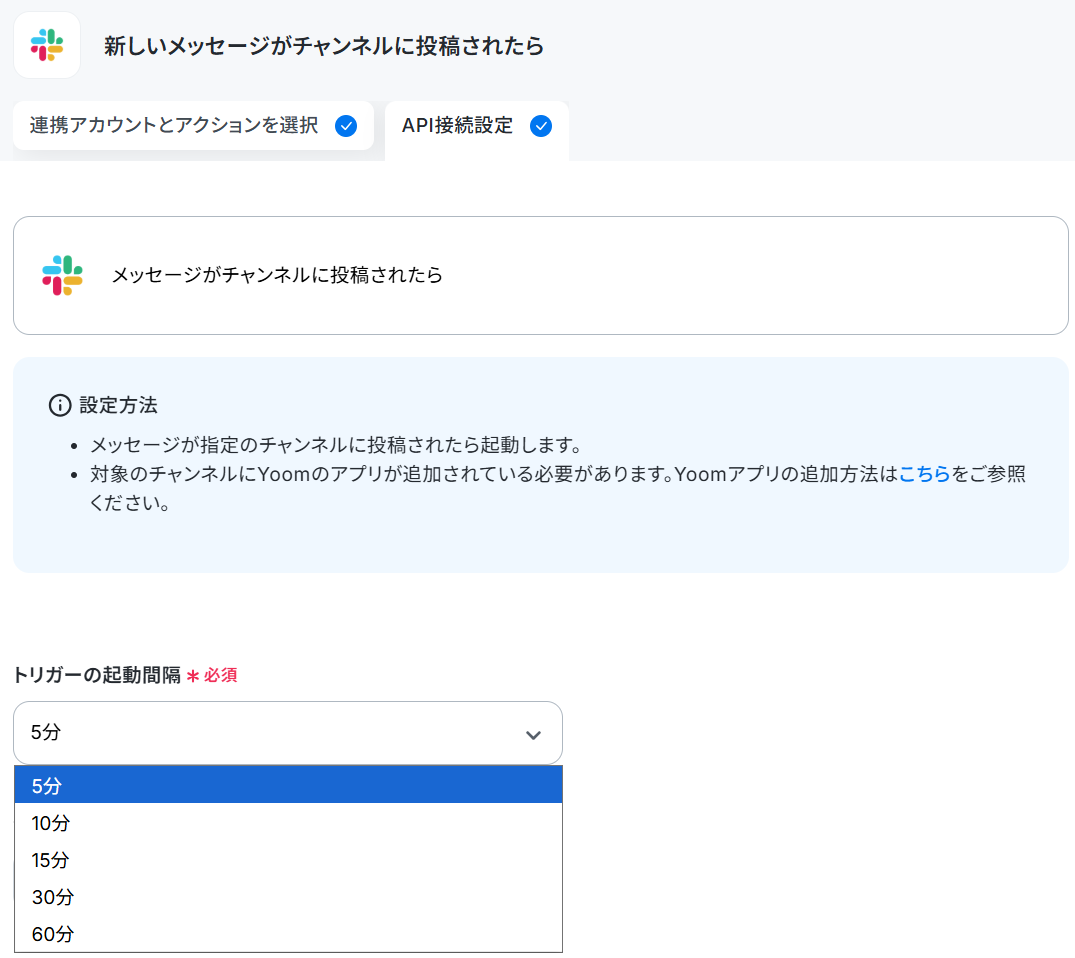Choose the 10分 interval option
Viewport: 1075px width, 958px height.
coord(288,822)
